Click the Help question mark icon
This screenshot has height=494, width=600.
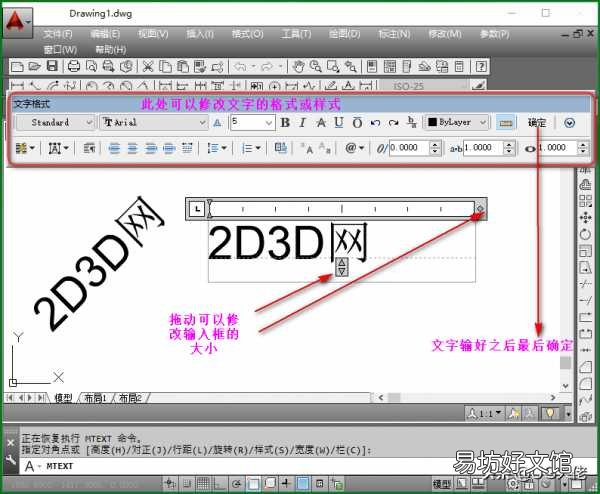click(481, 67)
